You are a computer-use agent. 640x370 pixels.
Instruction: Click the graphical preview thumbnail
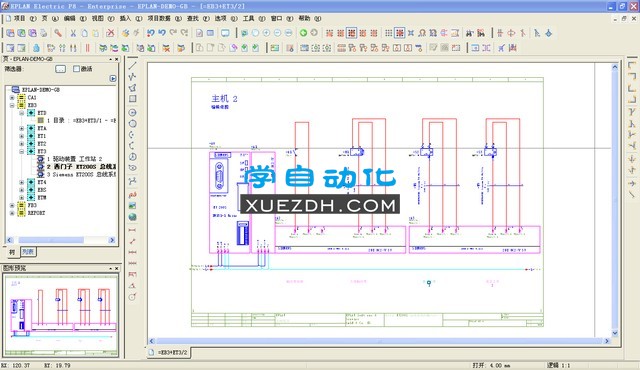[61, 315]
